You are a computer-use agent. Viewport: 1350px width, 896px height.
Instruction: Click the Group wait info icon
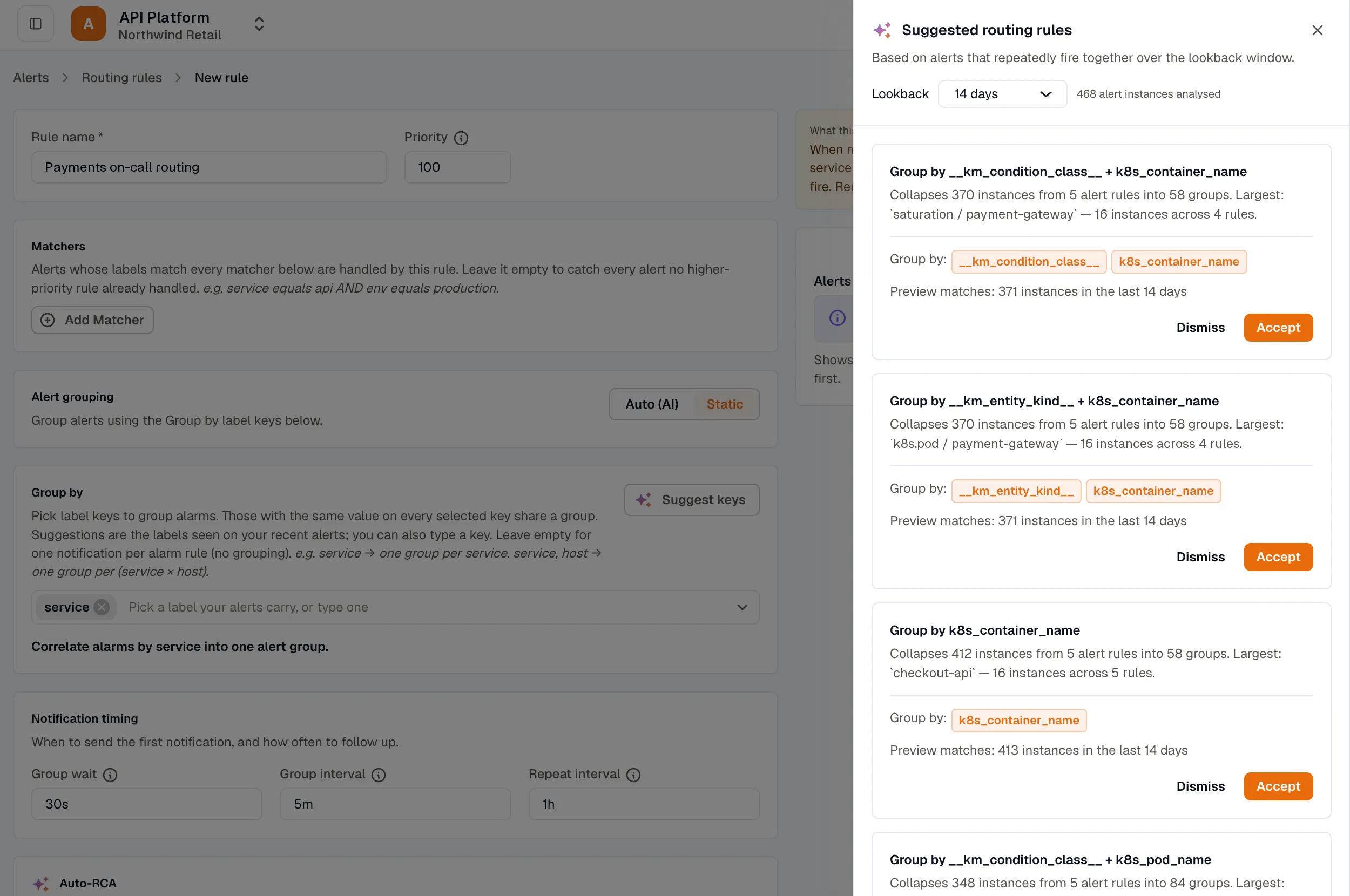click(110, 775)
